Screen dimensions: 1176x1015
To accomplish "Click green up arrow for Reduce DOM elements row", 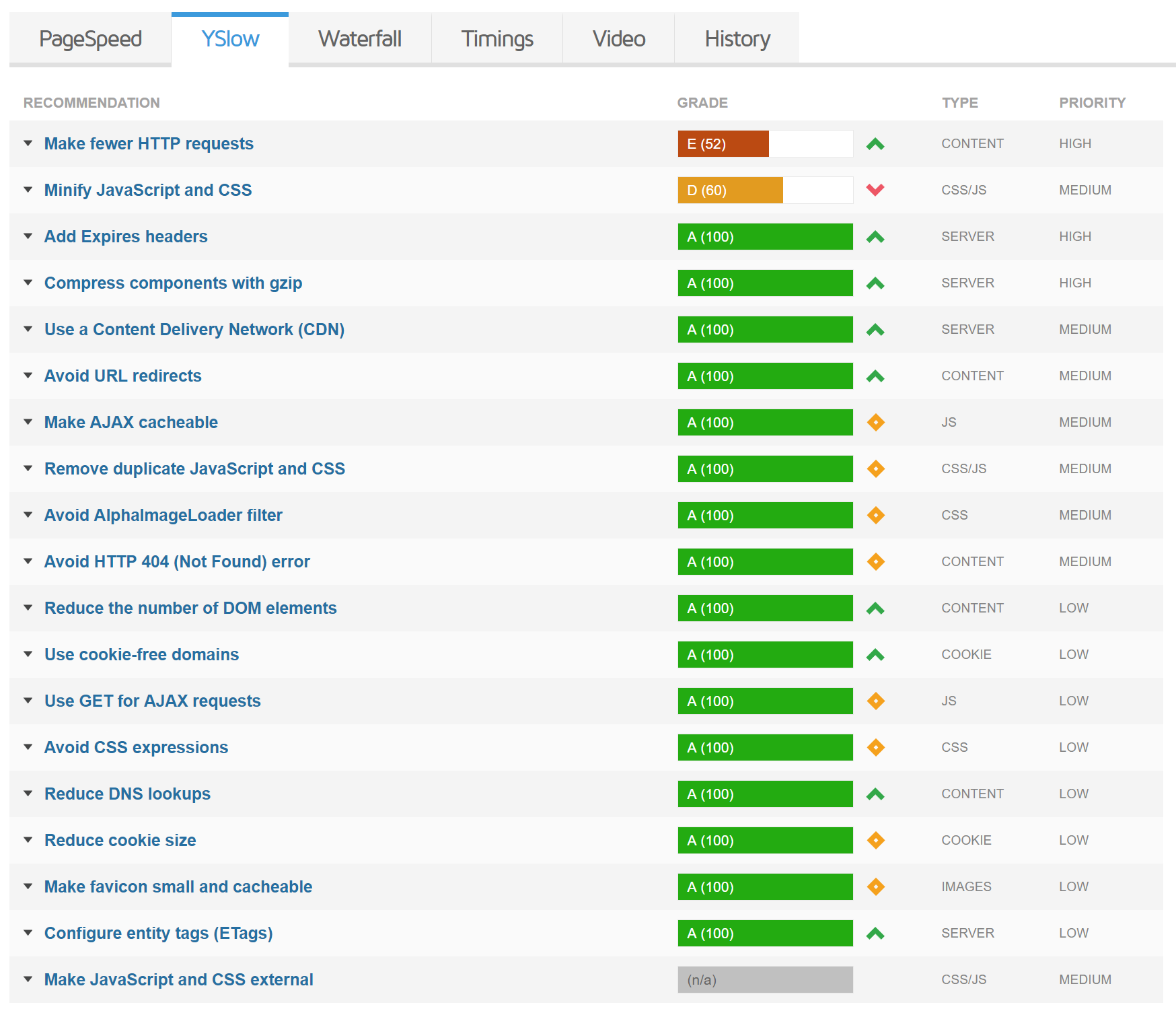I will point(875,608).
